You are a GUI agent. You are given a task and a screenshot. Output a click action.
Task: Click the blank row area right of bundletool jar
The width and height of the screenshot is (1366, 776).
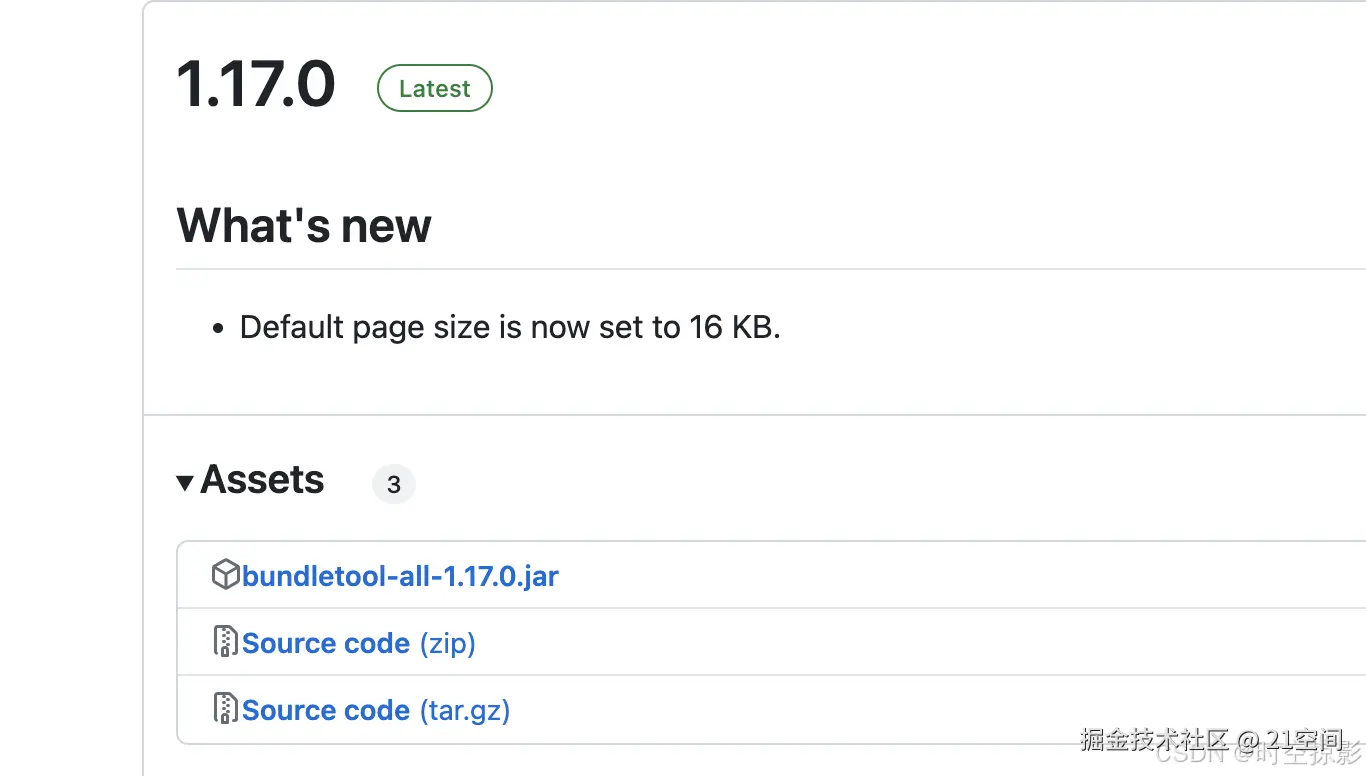pyautogui.click(x=950, y=576)
